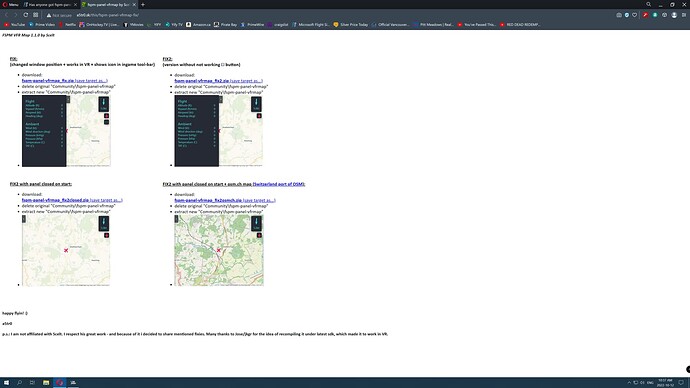Open File Explorer from taskbar
Image resolution: width=690 pixels, height=388 pixels.
click(46, 383)
